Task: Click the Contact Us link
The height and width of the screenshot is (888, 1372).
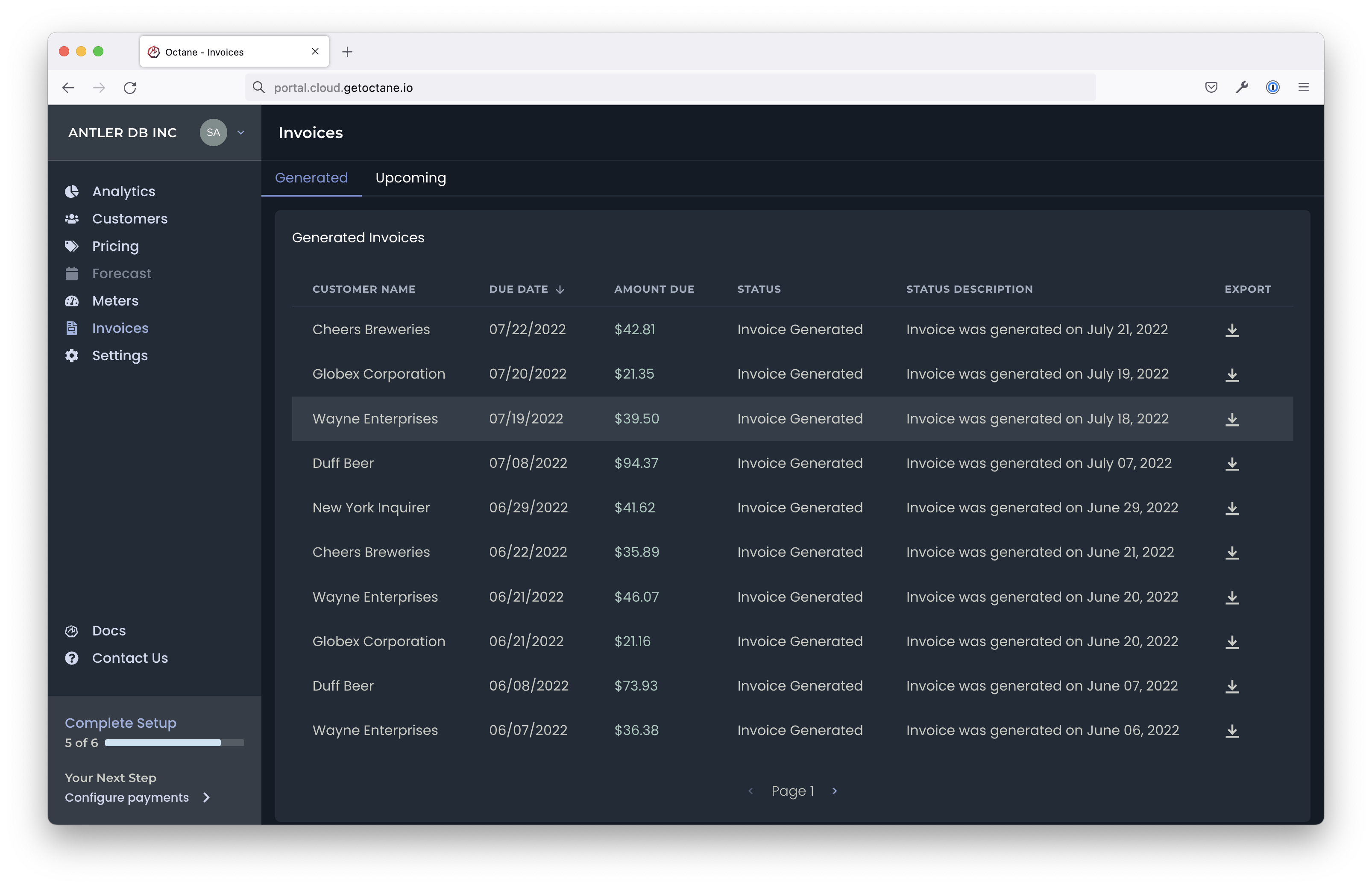Action: [130, 659]
